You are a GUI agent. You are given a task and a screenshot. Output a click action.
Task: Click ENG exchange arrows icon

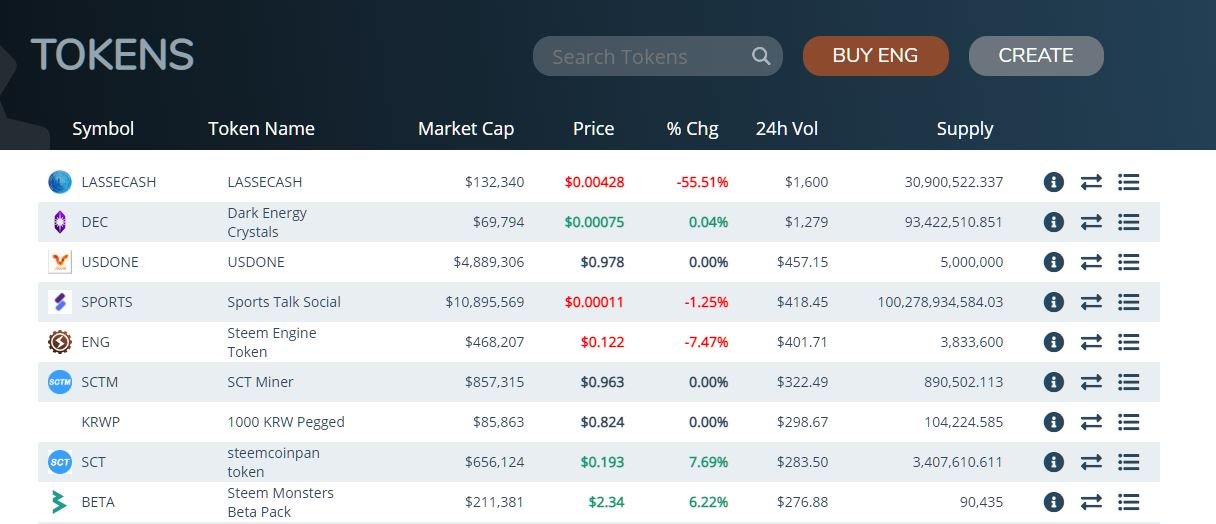point(1091,342)
